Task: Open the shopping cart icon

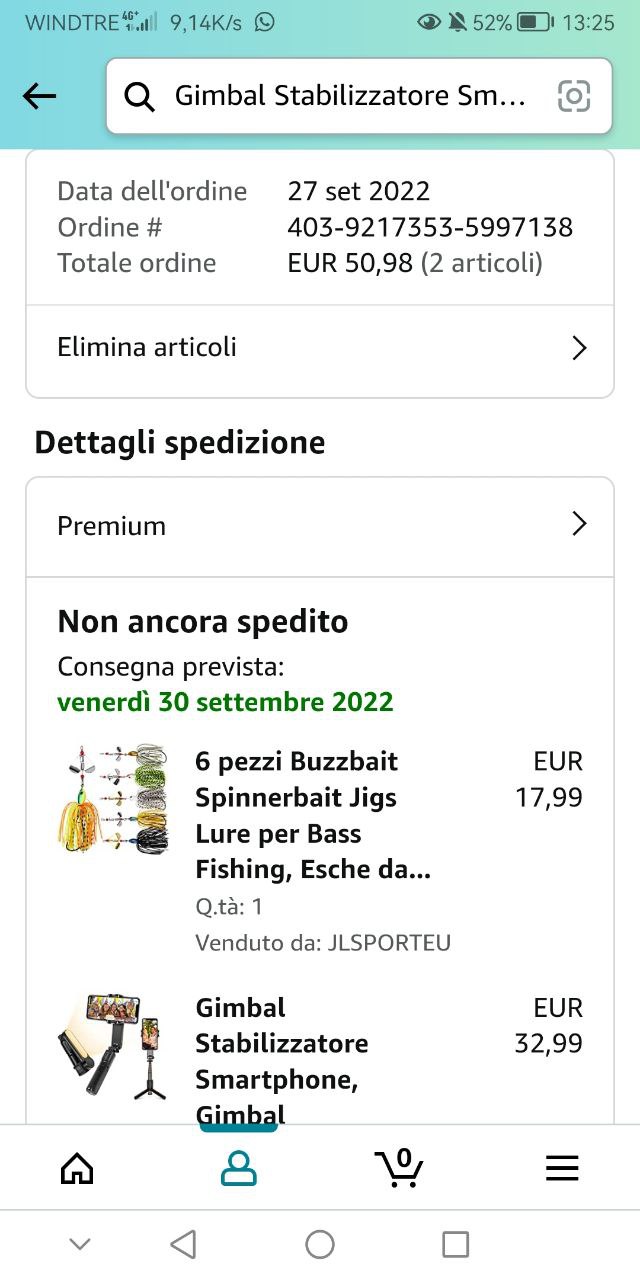Action: click(x=399, y=1167)
